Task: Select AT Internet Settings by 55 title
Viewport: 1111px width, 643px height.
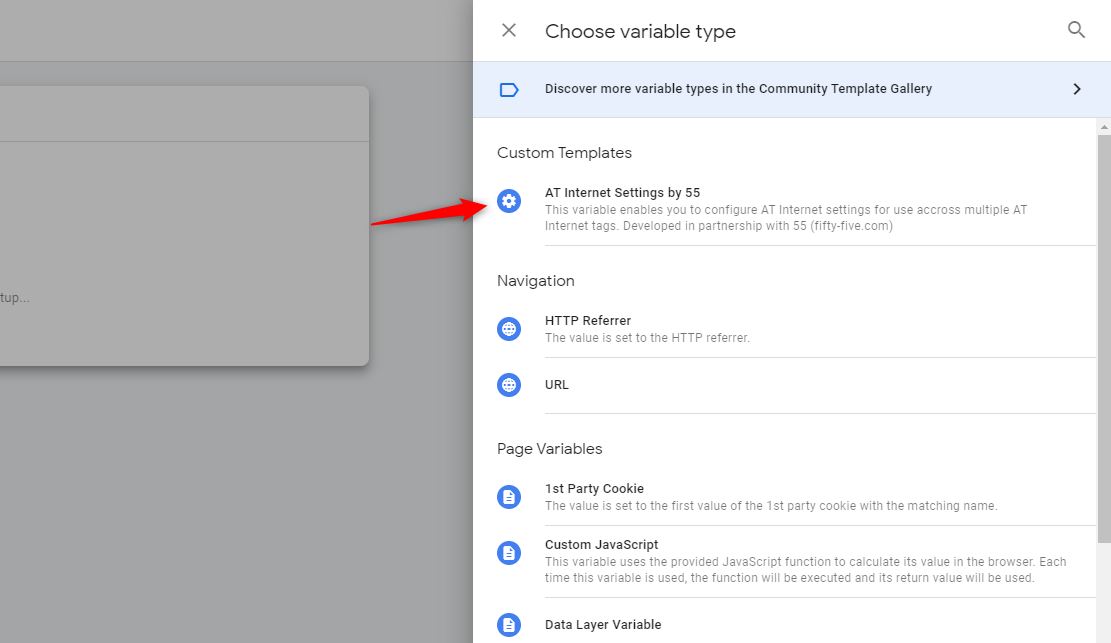Action: coord(622,192)
